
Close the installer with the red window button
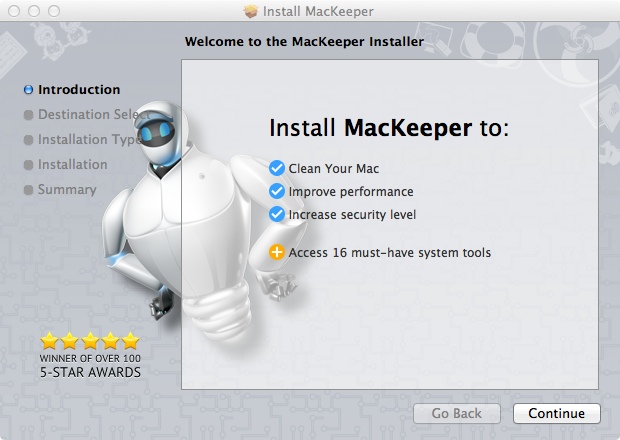click(13, 12)
